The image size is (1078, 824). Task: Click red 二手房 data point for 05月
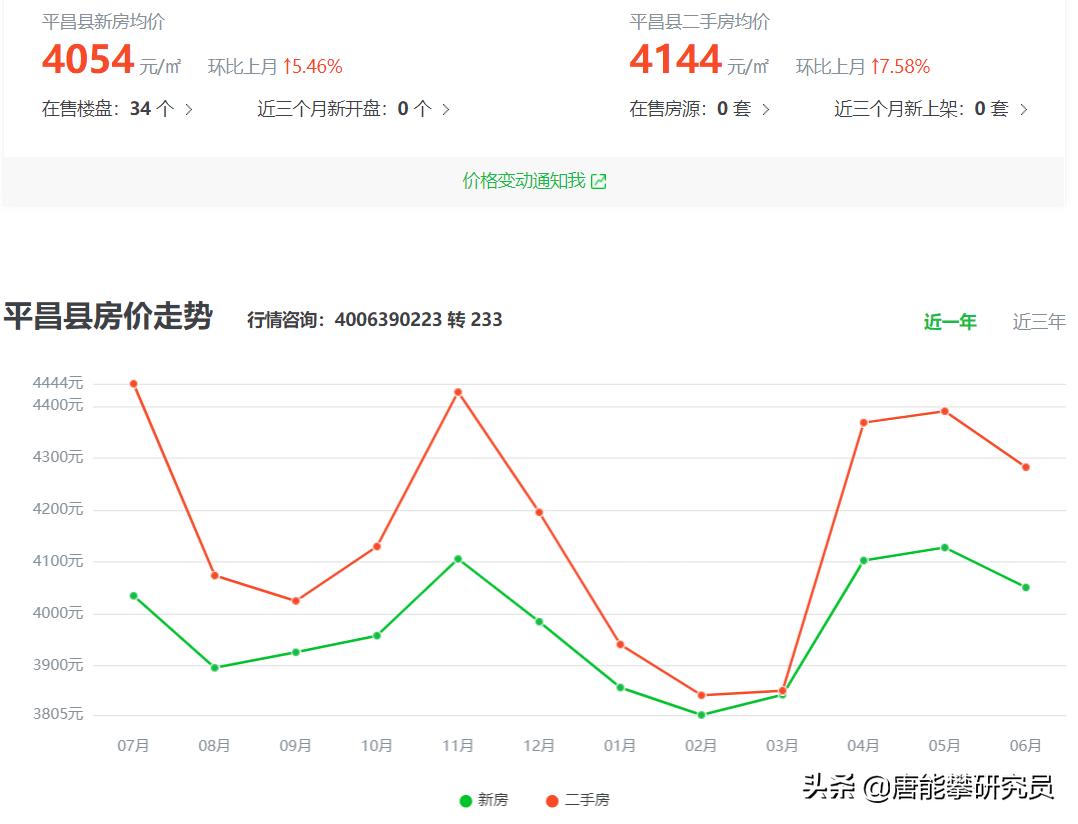tap(945, 411)
